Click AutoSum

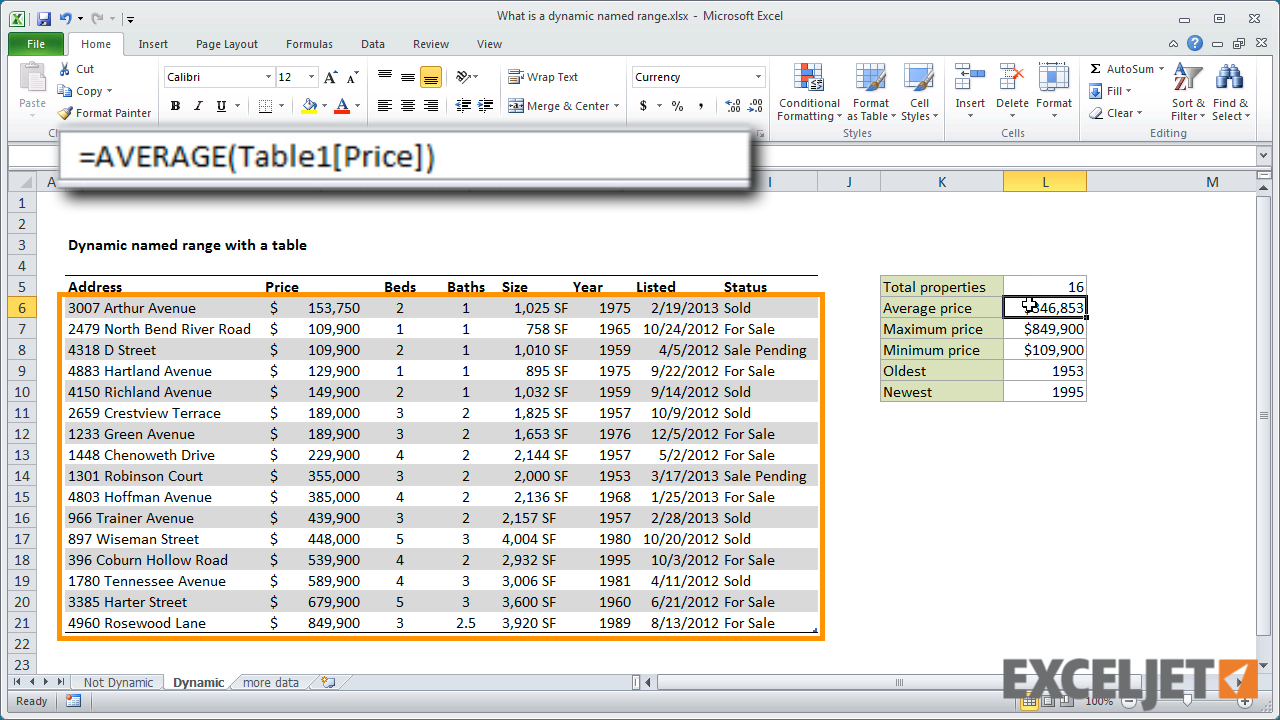coord(1121,69)
